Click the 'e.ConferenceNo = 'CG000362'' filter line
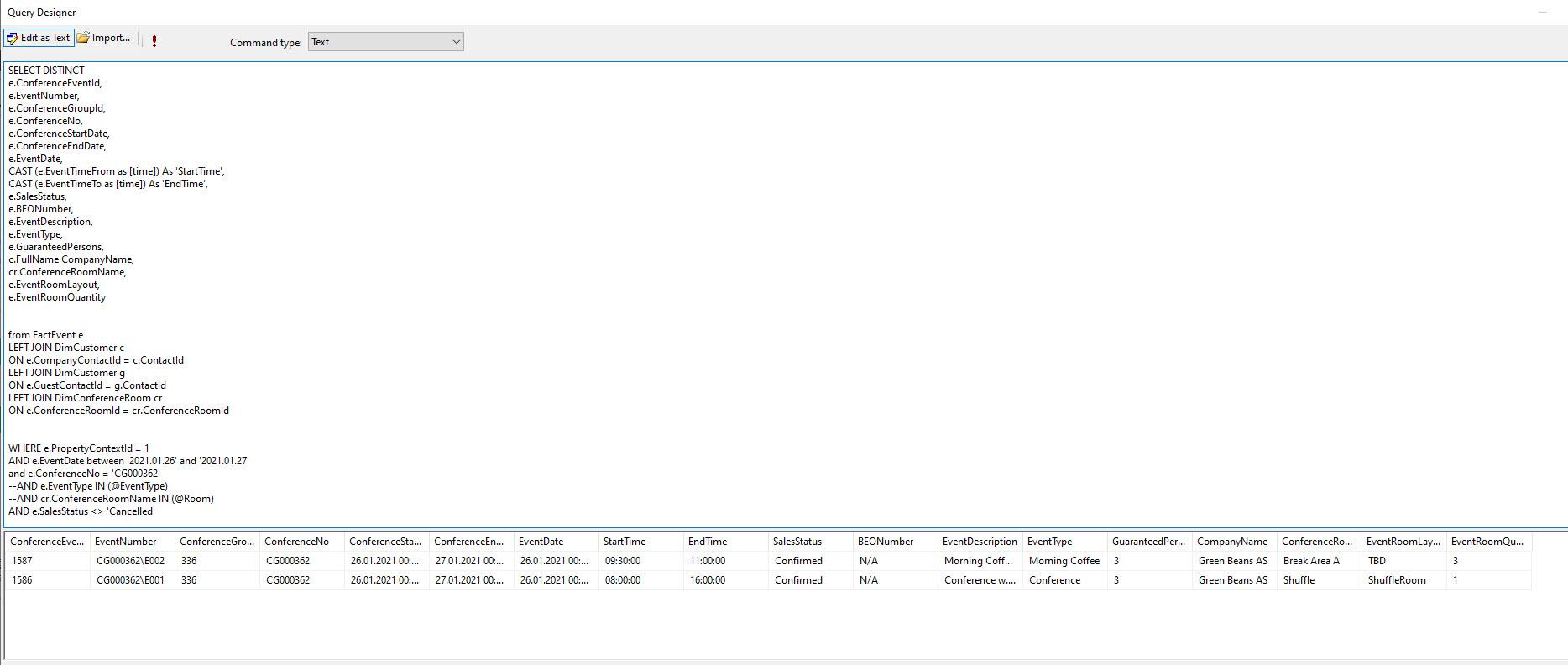The height and width of the screenshot is (665, 1568). tap(84, 474)
